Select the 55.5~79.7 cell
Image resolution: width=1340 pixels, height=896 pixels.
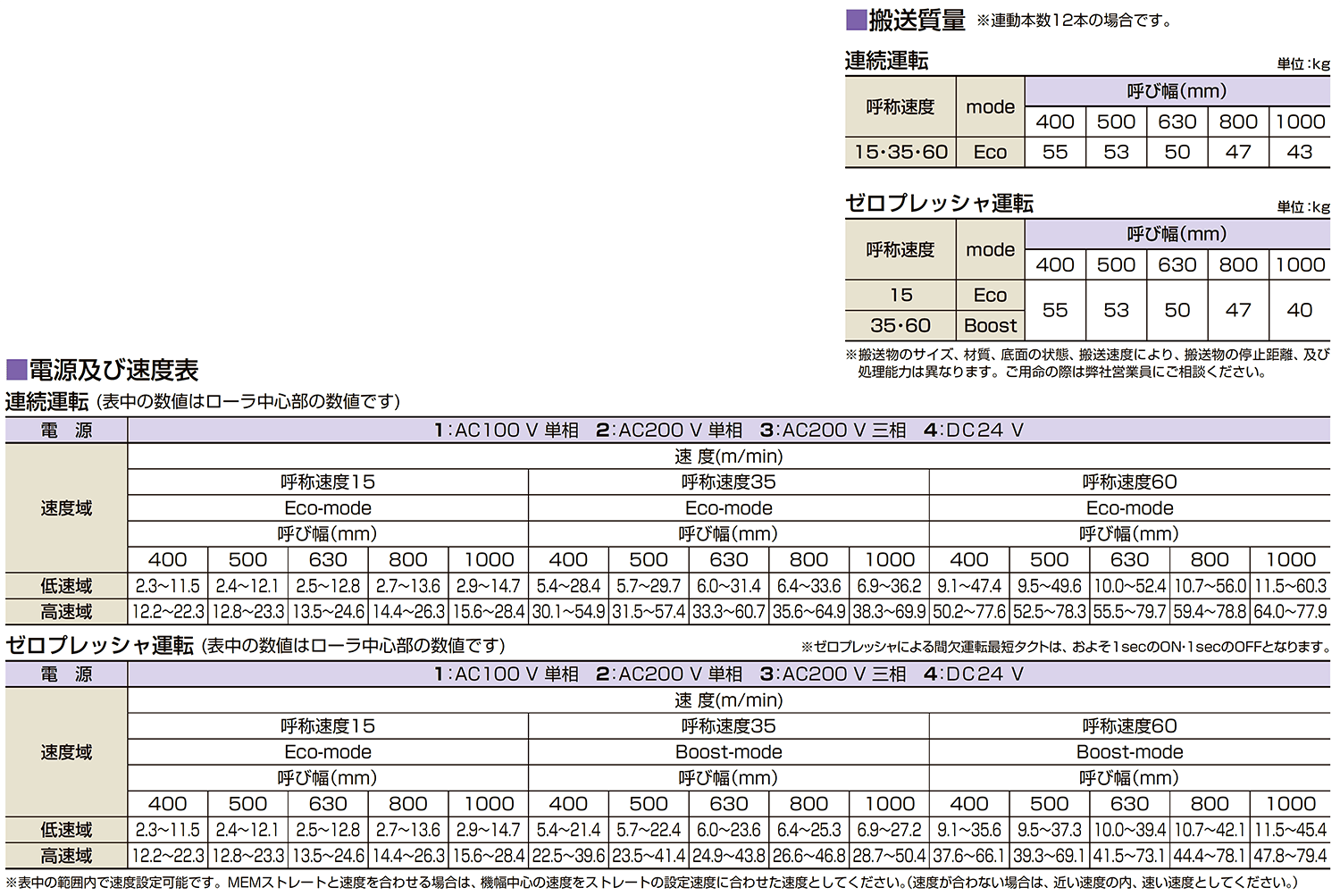(x=1130, y=612)
